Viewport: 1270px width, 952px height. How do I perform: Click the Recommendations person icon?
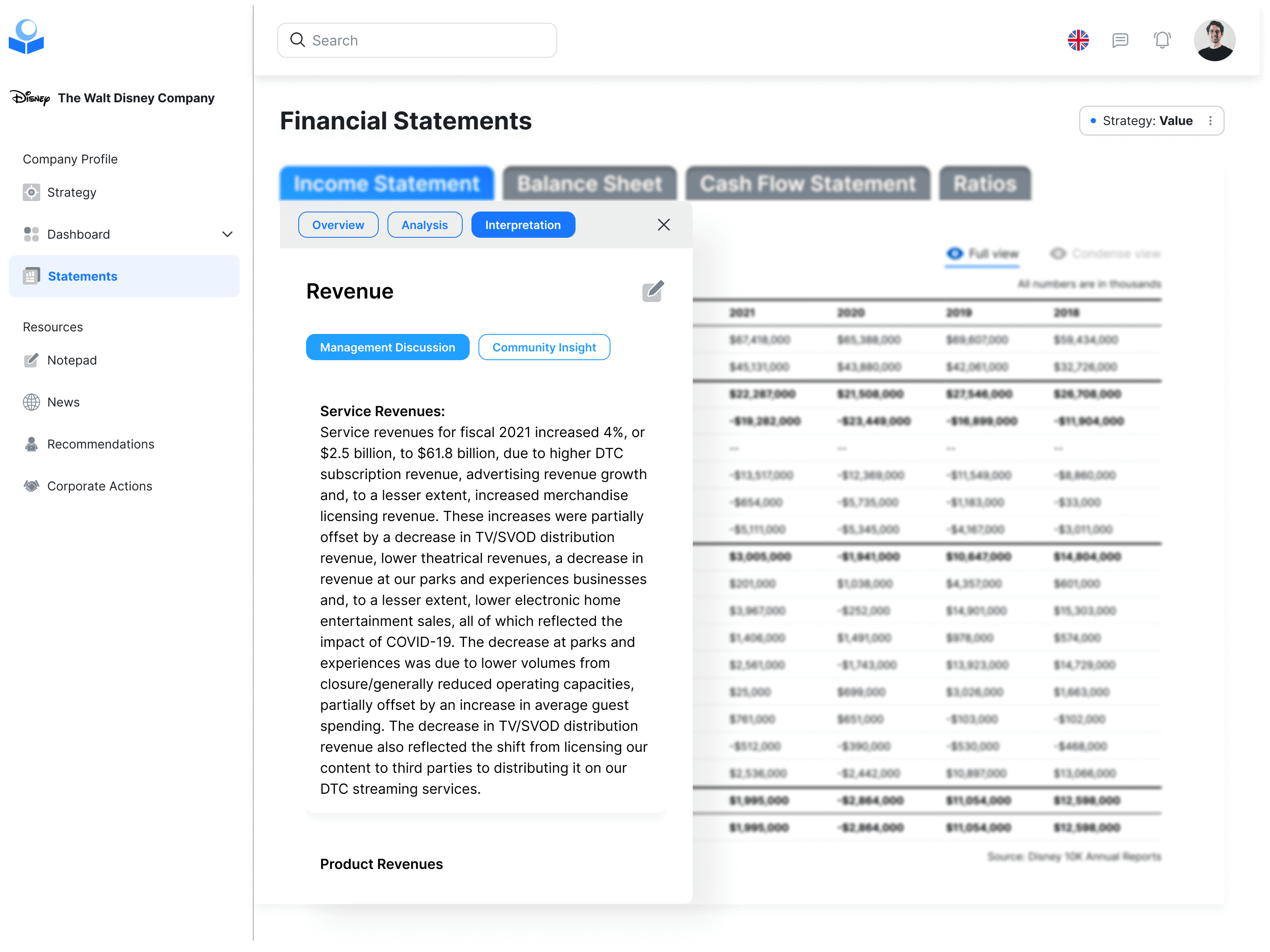coord(31,444)
